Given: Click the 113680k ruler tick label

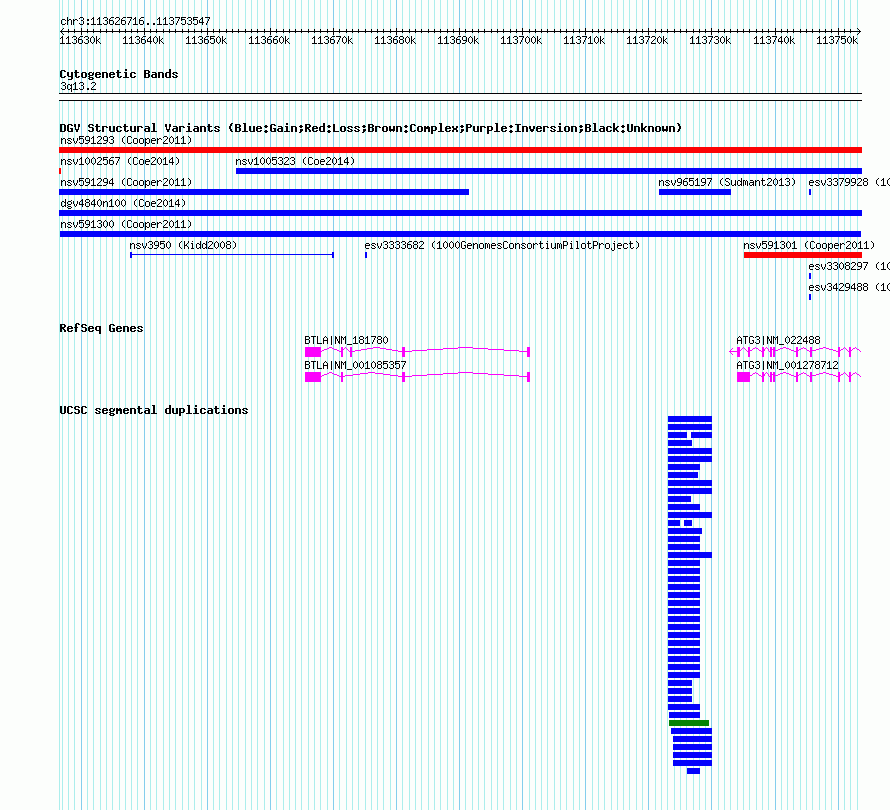Looking at the screenshot, I should click(395, 40).
